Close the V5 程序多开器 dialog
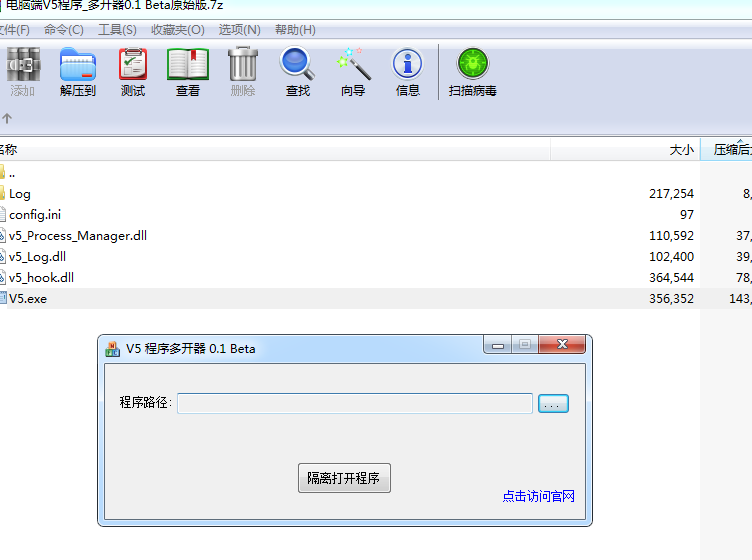 [x=562, y=344]
